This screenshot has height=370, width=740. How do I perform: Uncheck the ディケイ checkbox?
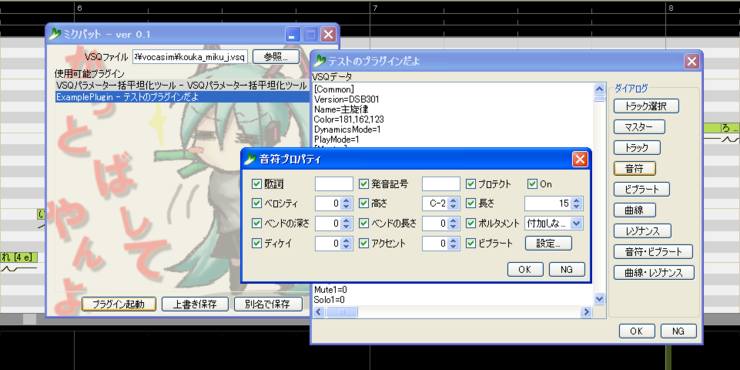[x=256, y=243]
